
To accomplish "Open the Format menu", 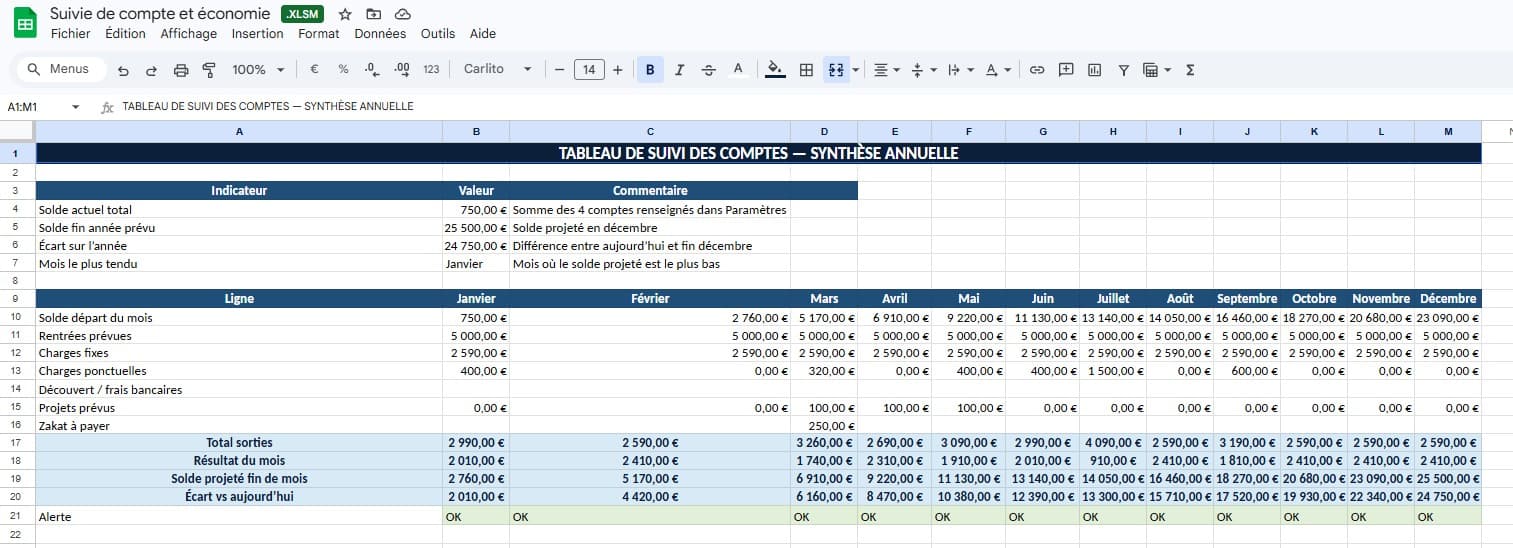I will click(318, 34).
